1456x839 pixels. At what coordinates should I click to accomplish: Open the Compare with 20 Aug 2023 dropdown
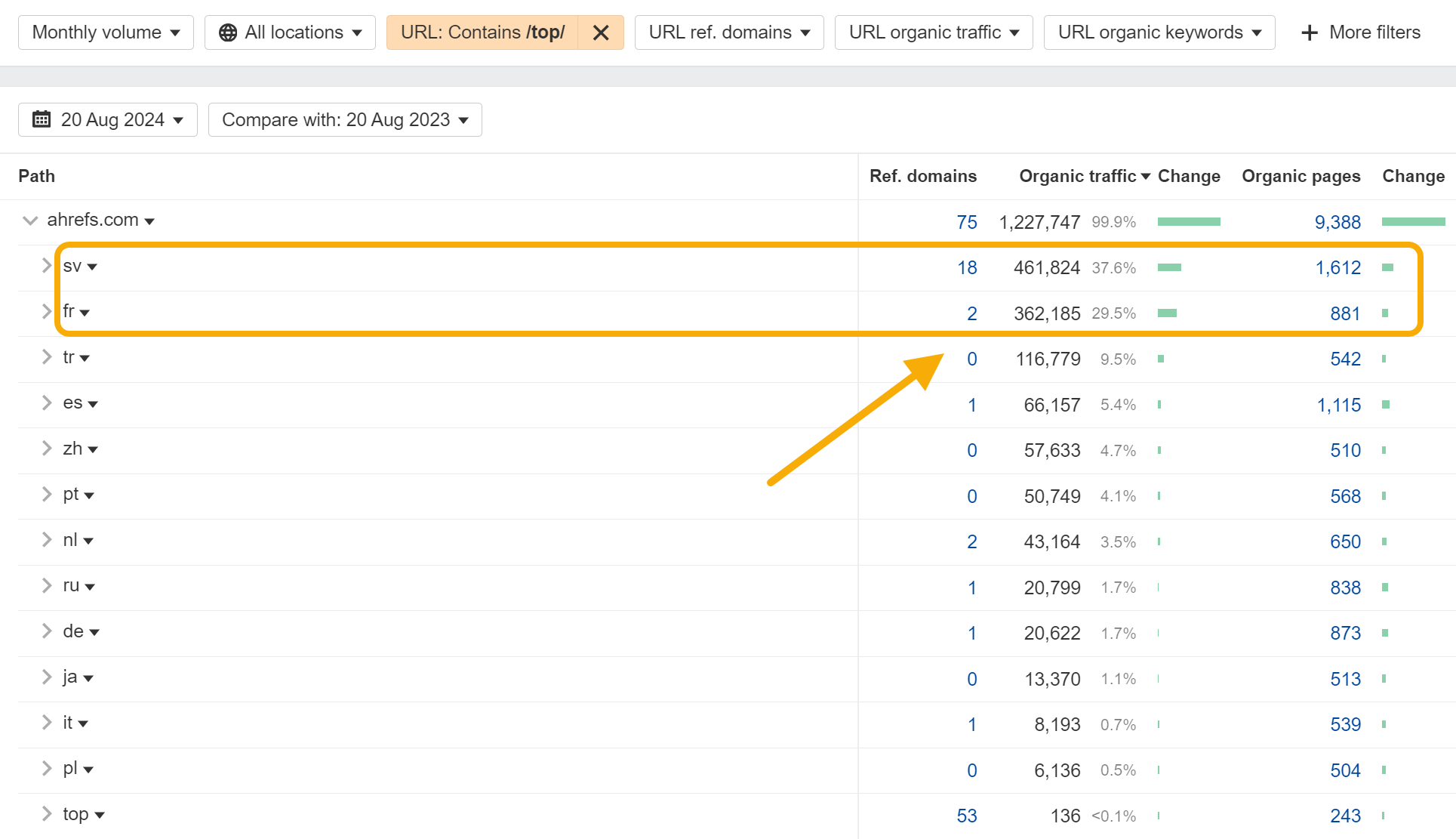344,119
